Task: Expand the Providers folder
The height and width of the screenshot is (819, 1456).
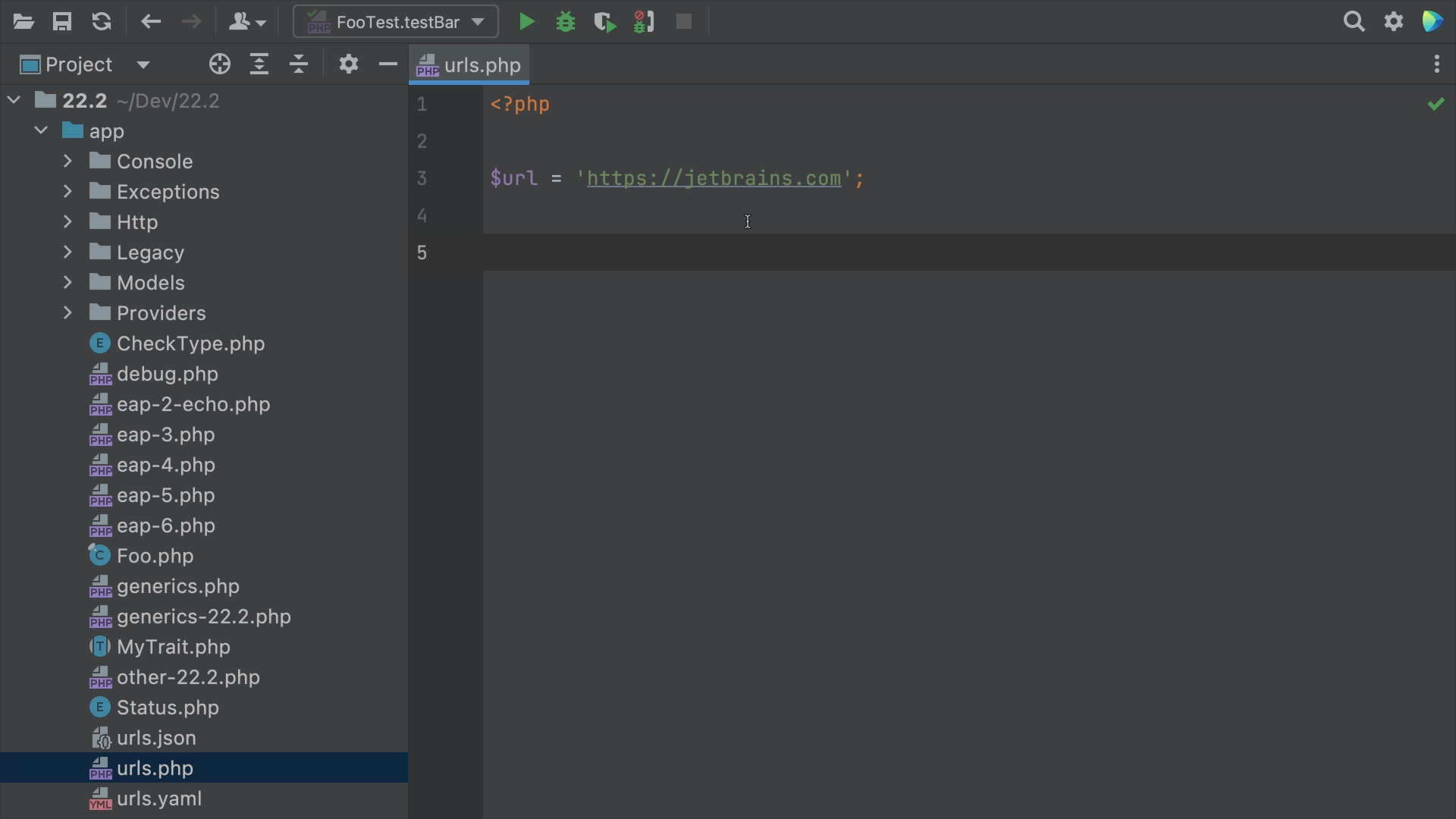Action: (67, 313)
